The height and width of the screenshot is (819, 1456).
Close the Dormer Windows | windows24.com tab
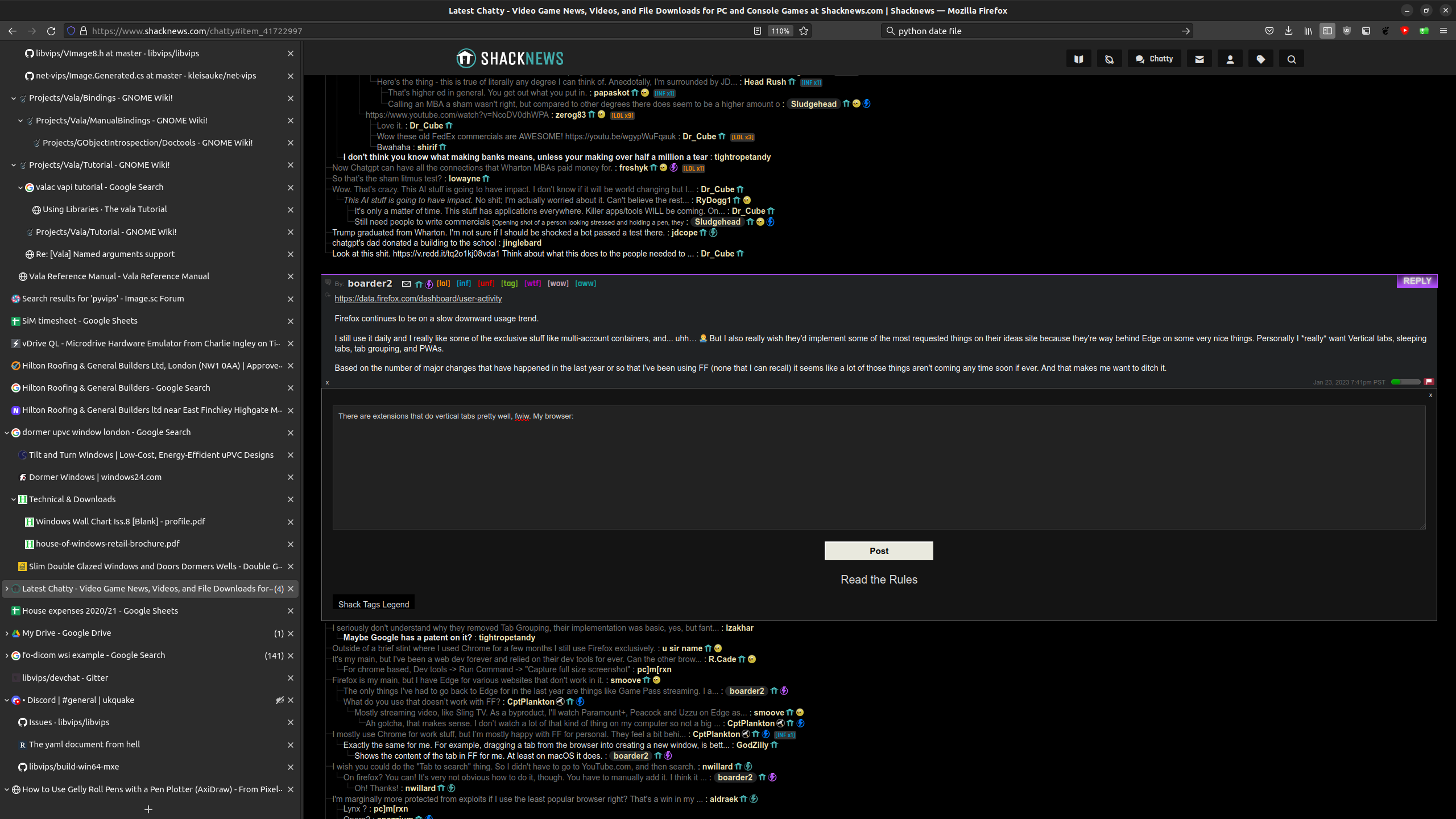[x=291, y=477]
